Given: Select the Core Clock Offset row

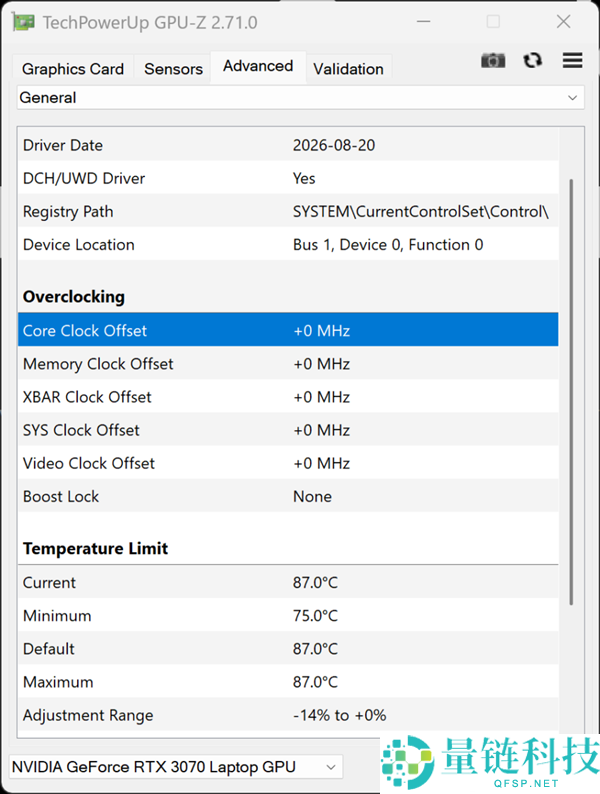Looking at the screenshot, I should click(288, 330).
